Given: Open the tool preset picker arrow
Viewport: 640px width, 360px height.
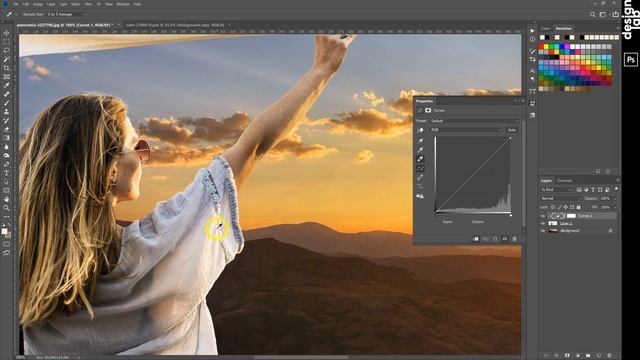Looking at the screenshot, I should [16, 14].
